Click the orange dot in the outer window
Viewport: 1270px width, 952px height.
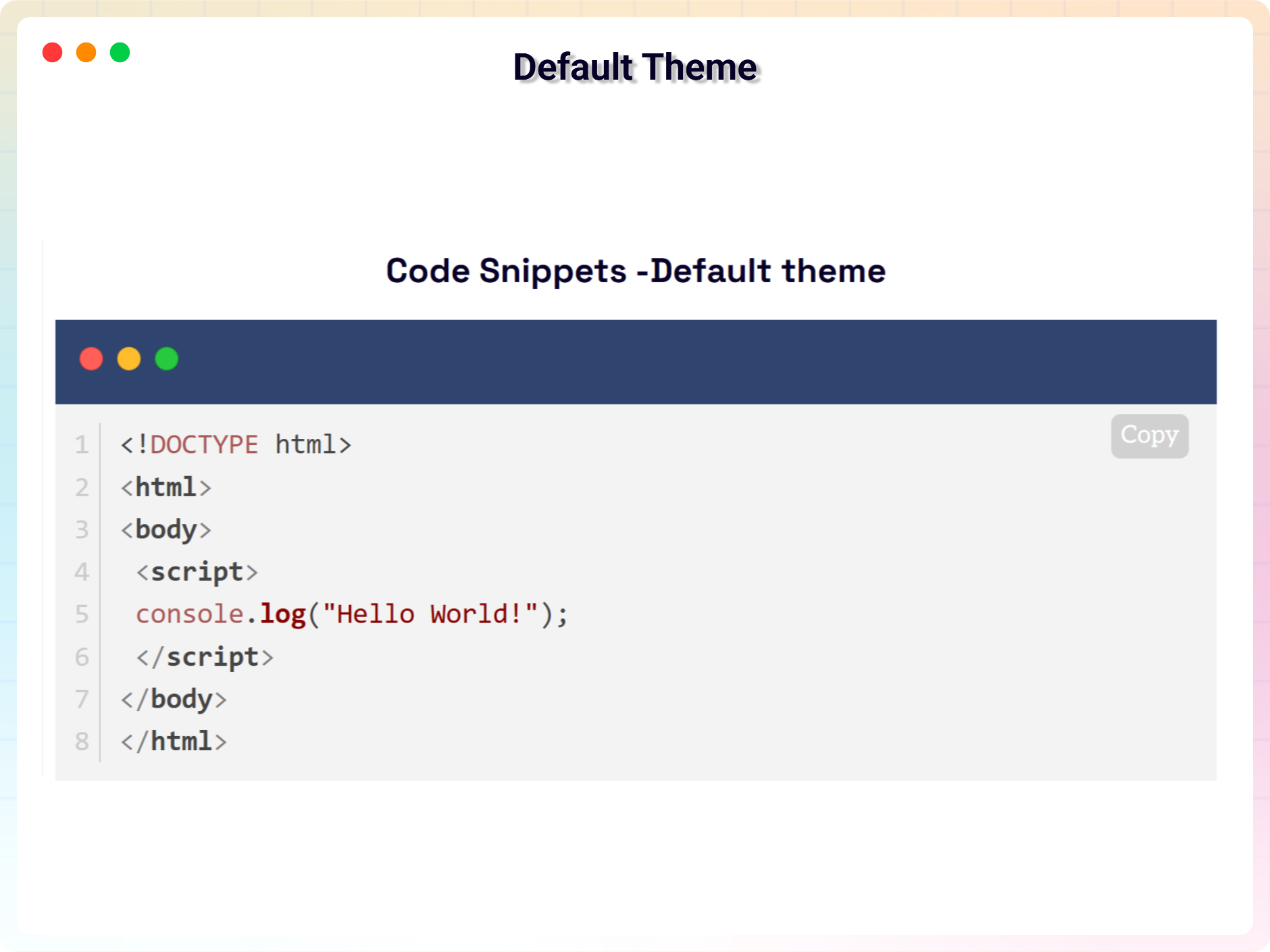pyautogui.click(x=86, y=52)
